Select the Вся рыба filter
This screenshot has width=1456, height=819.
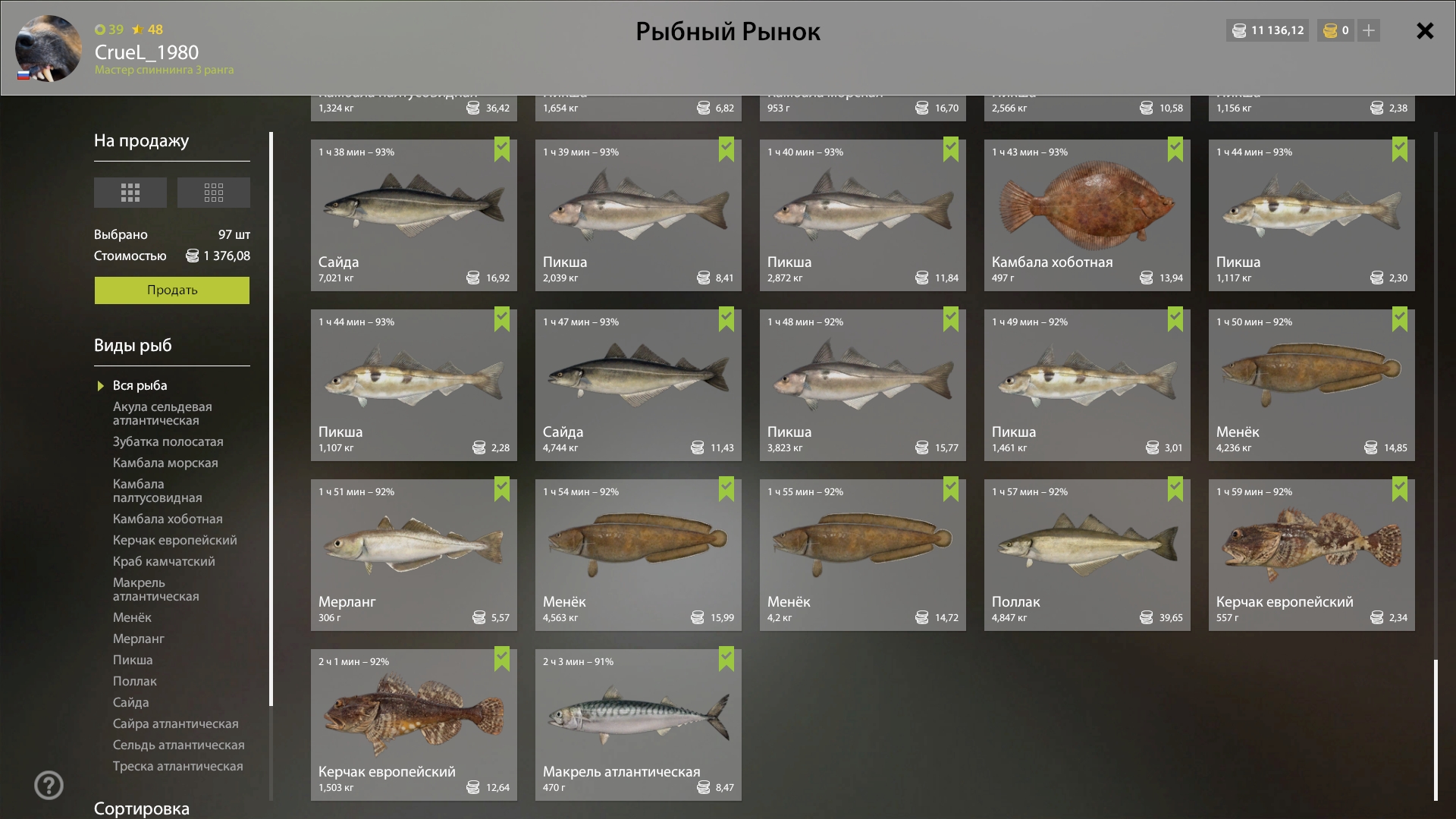click(140, 385)
